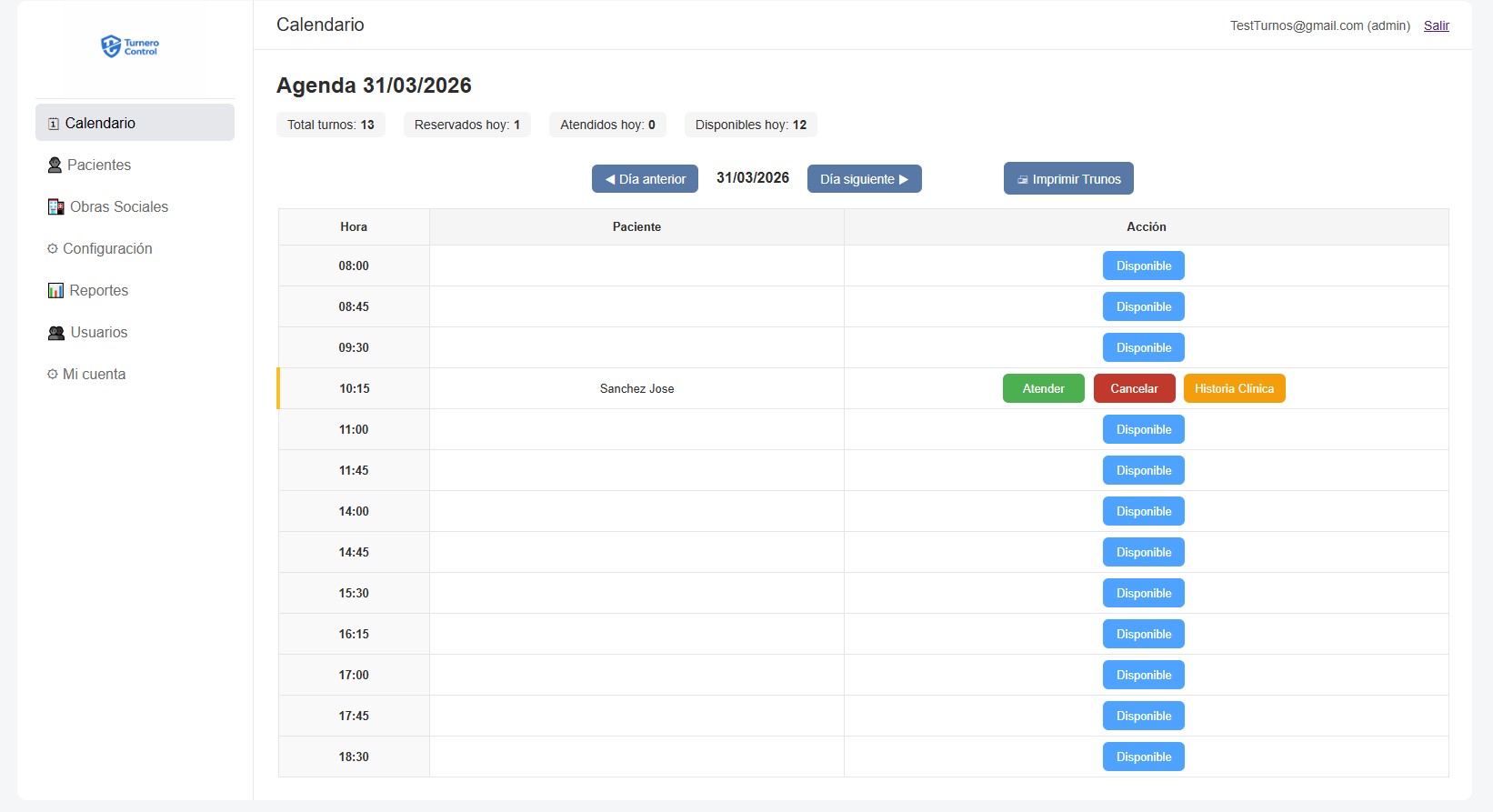Click the Pacientes person icon
The height and width of the screenshot is (812, 1493).
point(55,165)
